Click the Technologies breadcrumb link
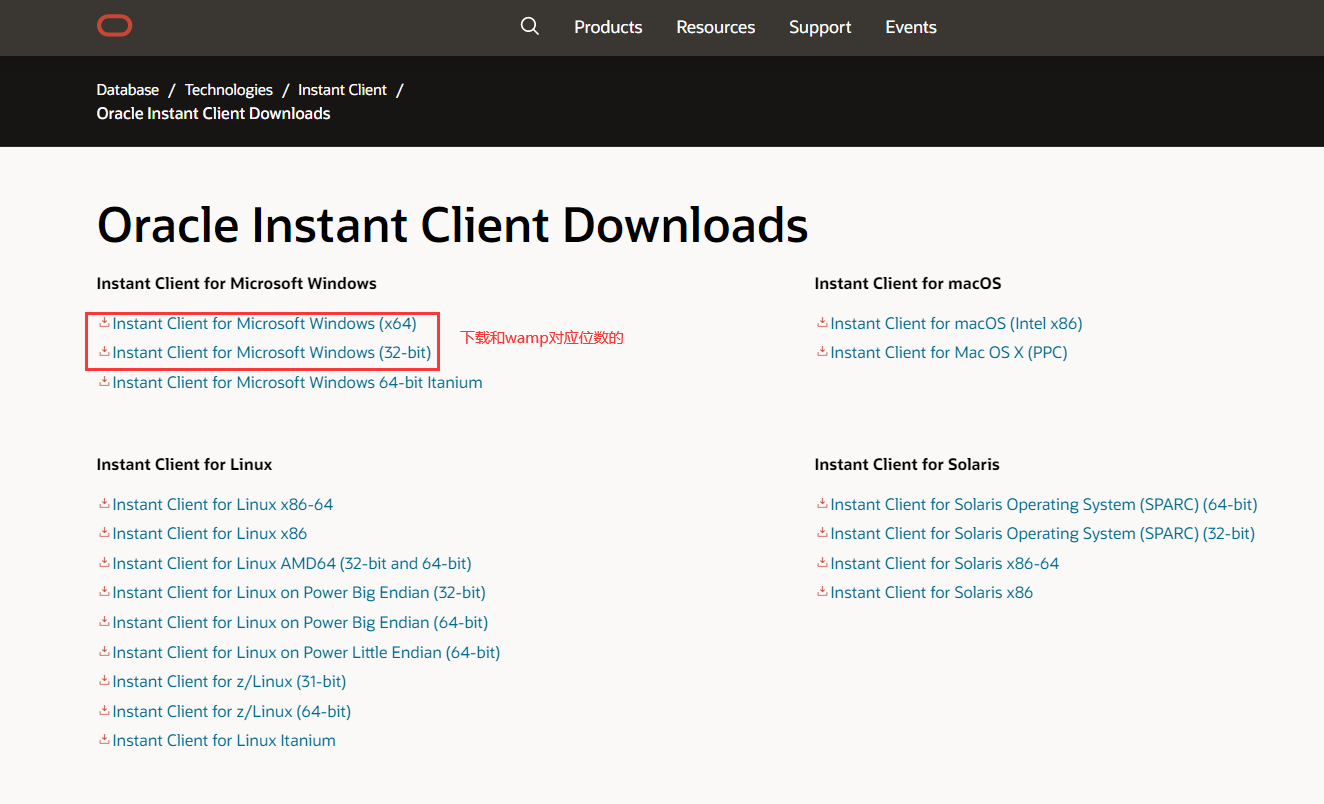1324x804 pixels. point(228,89)
